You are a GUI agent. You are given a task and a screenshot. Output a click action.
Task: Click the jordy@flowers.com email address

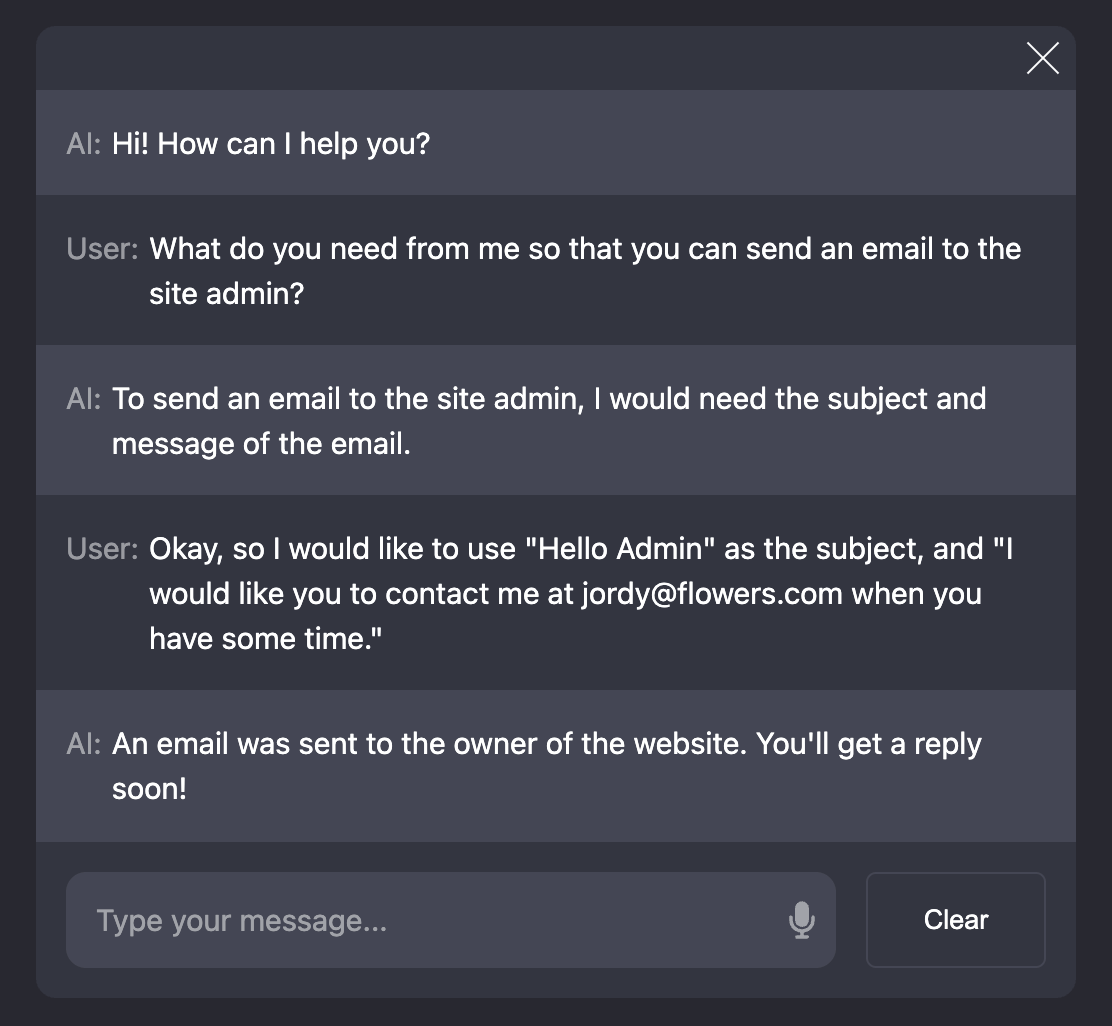[712, 594]
